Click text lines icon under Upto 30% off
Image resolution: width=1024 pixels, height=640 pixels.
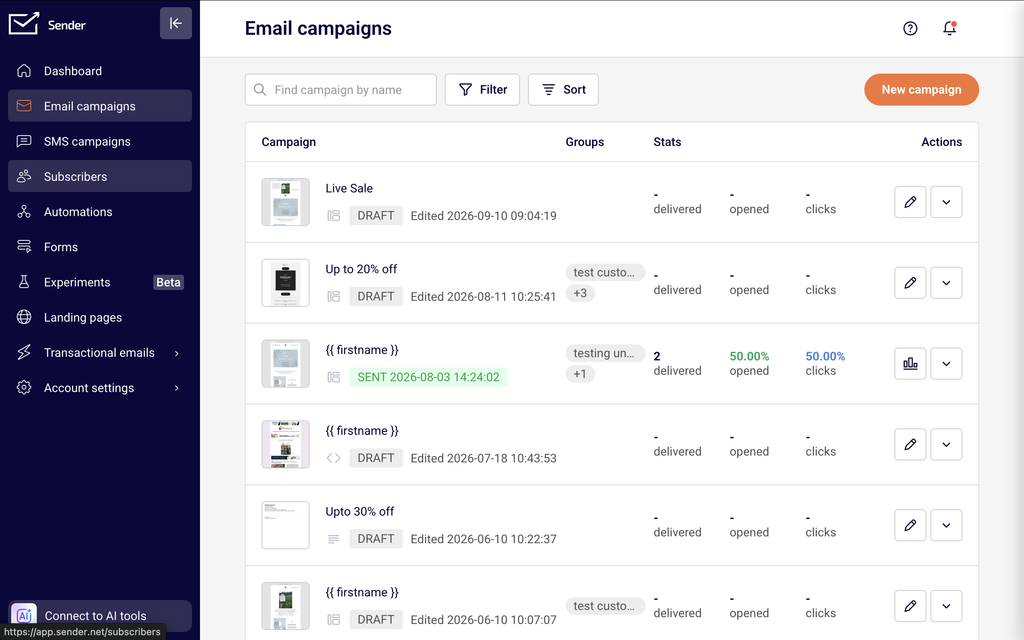coord(334,539)
